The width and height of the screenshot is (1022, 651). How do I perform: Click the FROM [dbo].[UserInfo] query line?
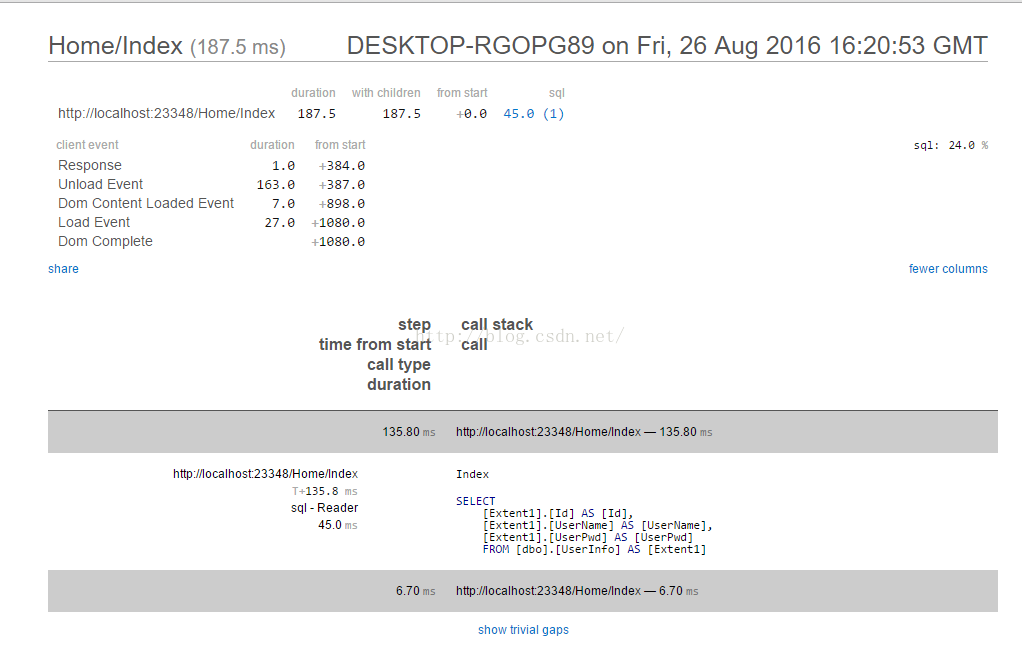(594, 549)
